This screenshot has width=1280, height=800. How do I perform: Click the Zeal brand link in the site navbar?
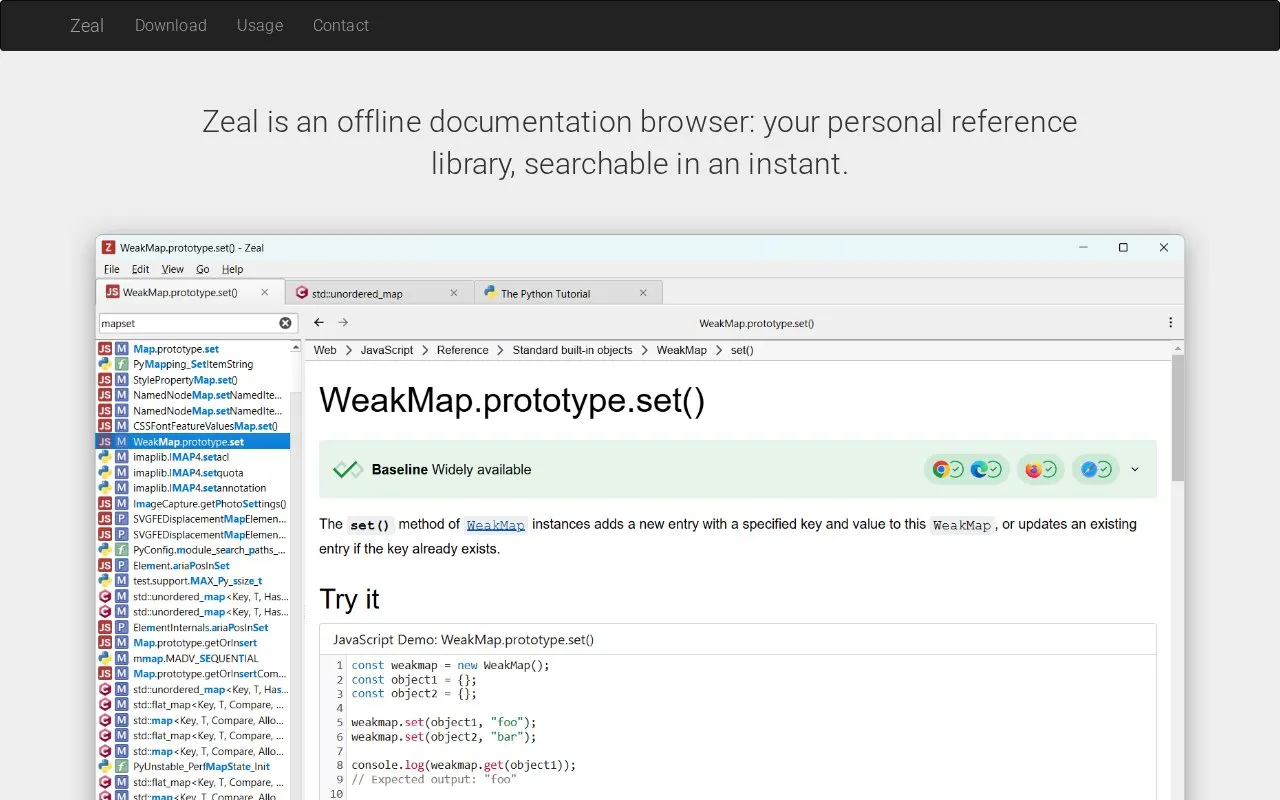pos(87,25)
